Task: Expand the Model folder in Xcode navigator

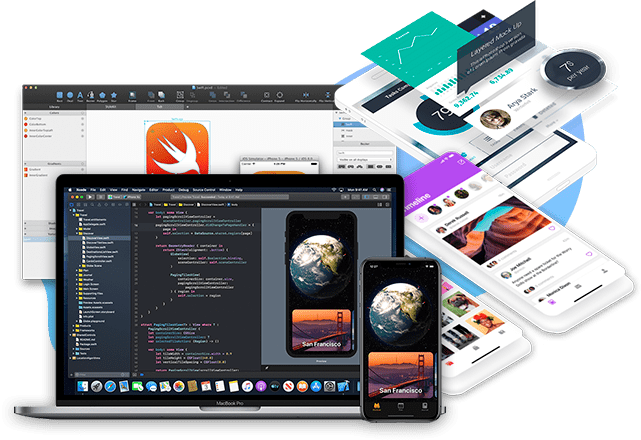Action: (x=76, y=229)
